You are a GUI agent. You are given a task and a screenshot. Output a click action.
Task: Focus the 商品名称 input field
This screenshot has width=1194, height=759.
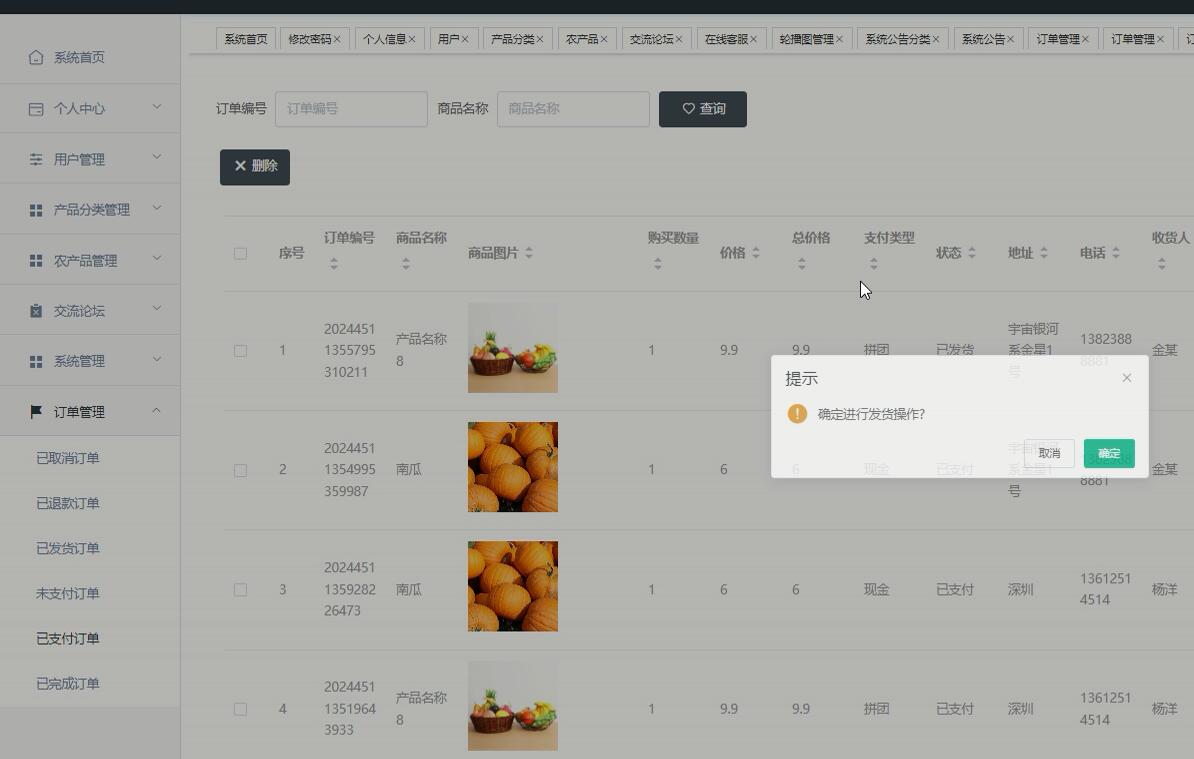coord(573,109)
